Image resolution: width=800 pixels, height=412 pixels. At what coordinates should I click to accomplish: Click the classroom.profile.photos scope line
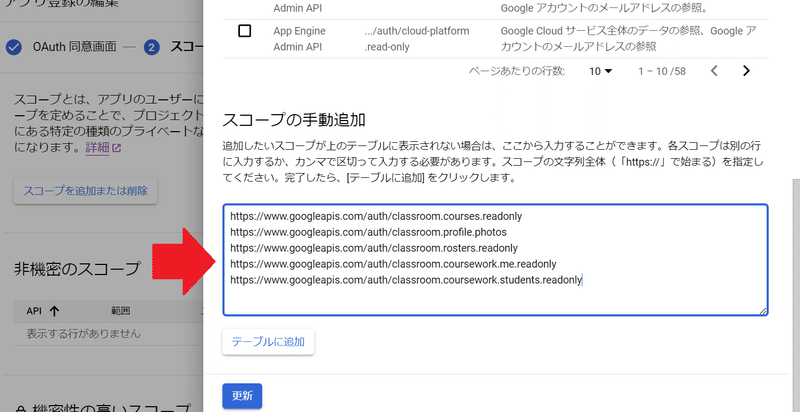368,232
